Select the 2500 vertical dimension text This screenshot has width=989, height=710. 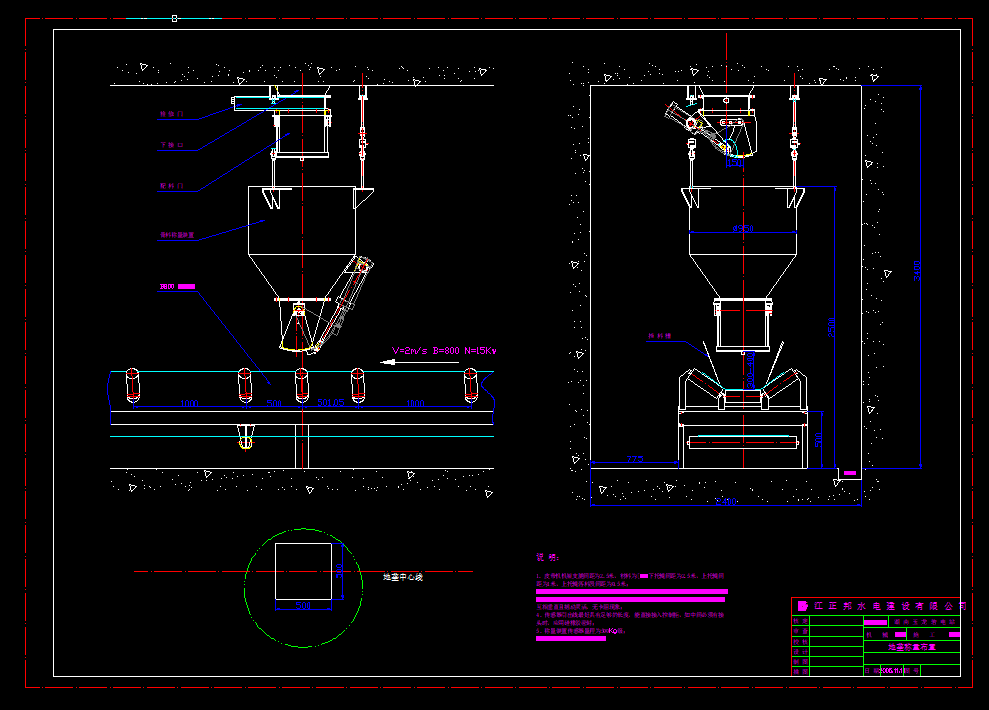(x=829, y=326)
